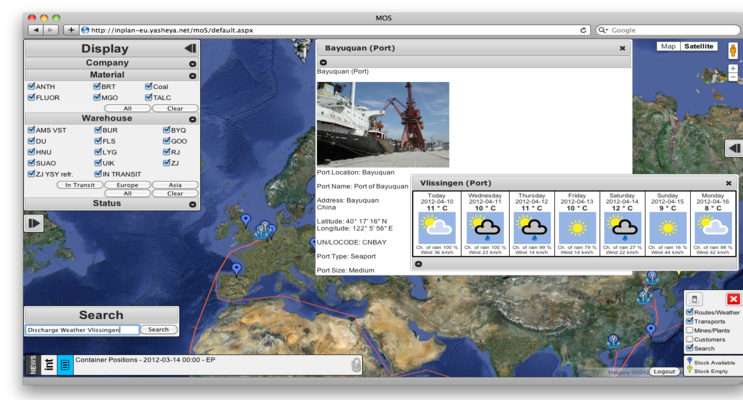Zoom out the map with minus control
This screenshot has width=743, height=400.
point(733,77)
